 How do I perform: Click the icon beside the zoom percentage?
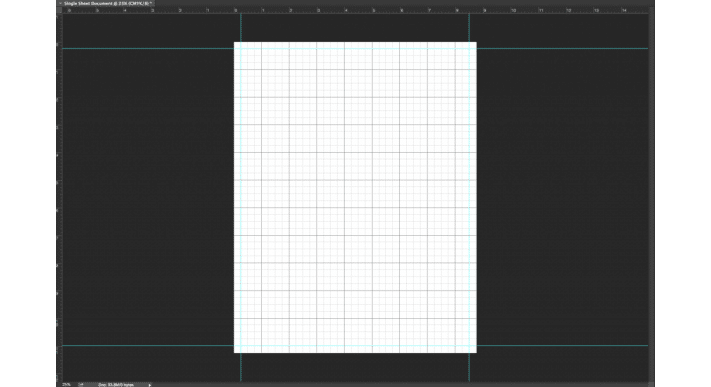(x=81, y=384)
